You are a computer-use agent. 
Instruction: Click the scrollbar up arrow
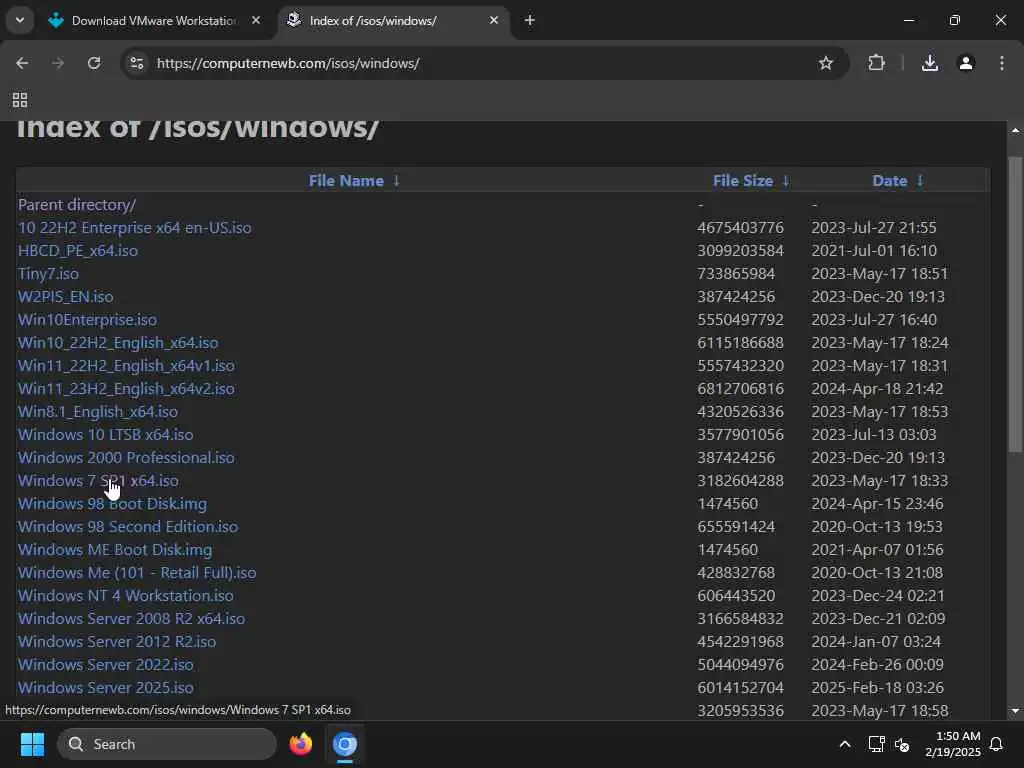click(x=1015, y=131)
